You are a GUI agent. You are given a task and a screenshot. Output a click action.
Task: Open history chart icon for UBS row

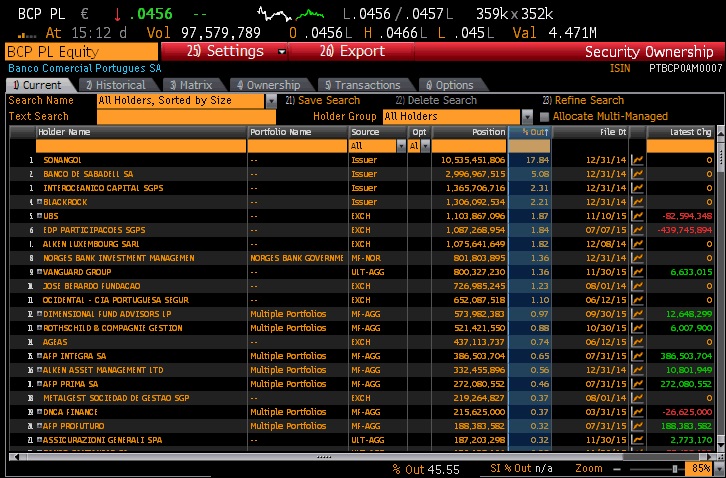coord(638,216)
